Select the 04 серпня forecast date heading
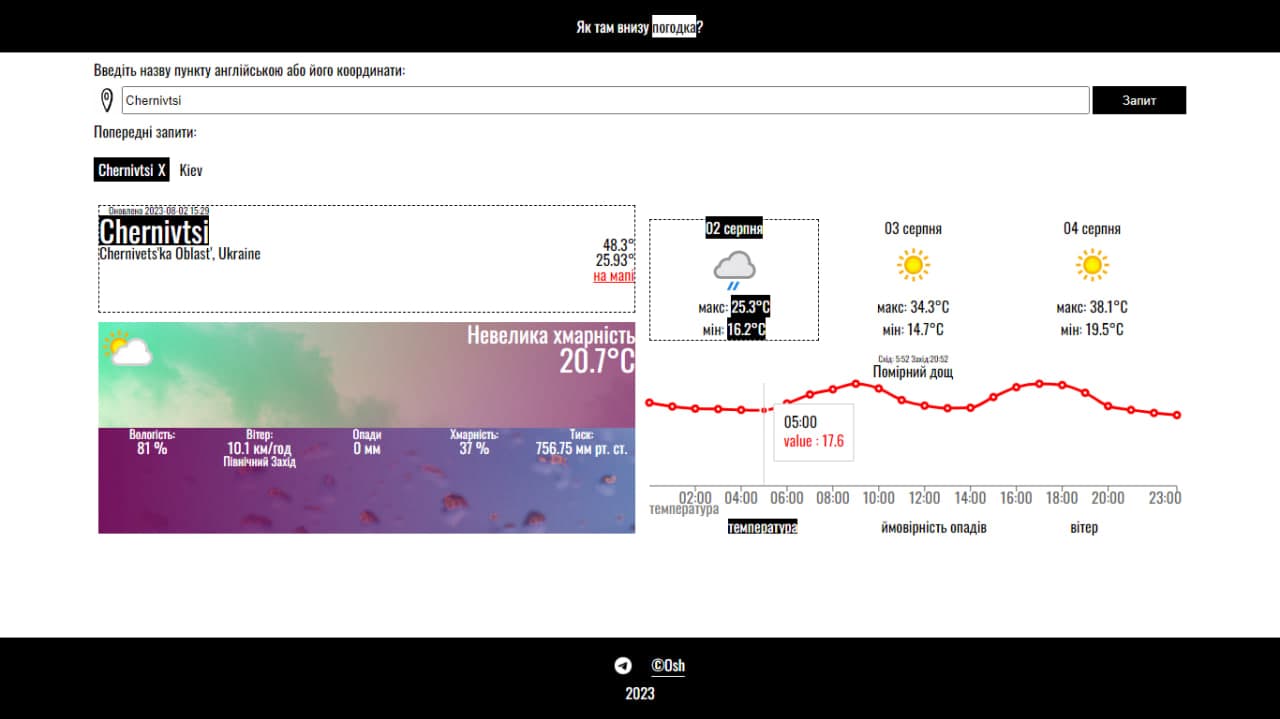This screenshot has height=719, width=1280. (1092, 229)
